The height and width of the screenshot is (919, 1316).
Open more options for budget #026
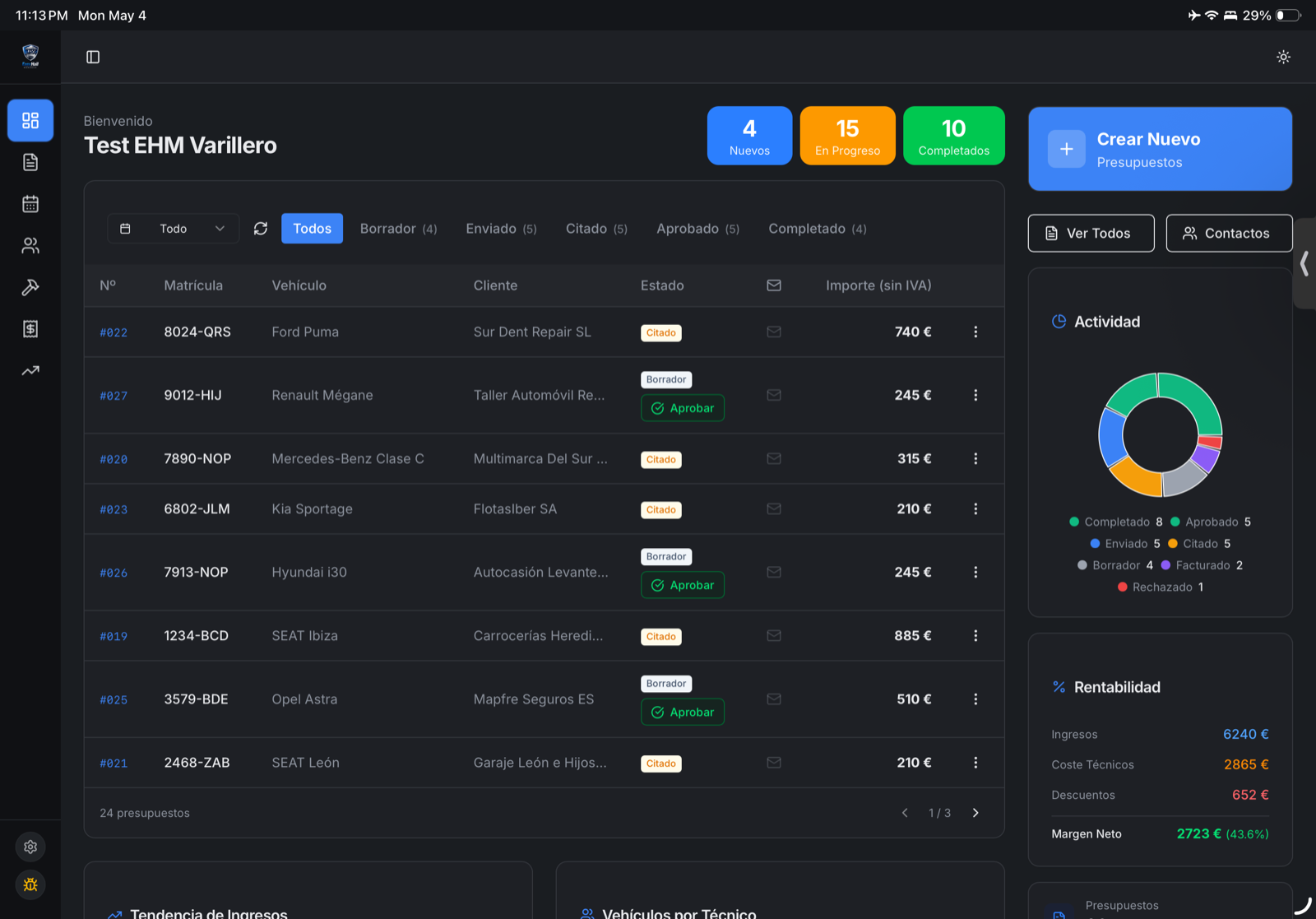(x=975, y=572)
